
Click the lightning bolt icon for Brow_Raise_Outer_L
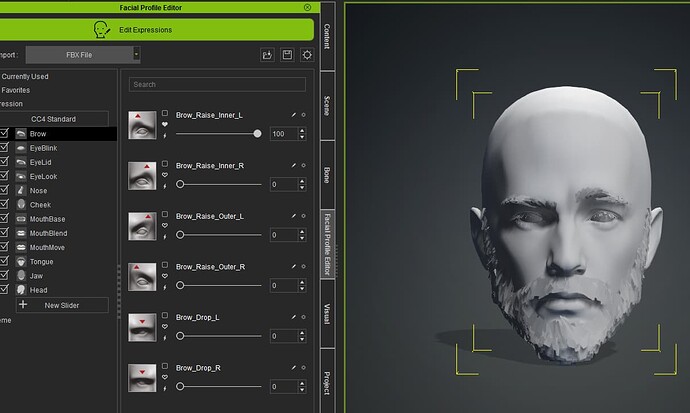coord(165,237)
